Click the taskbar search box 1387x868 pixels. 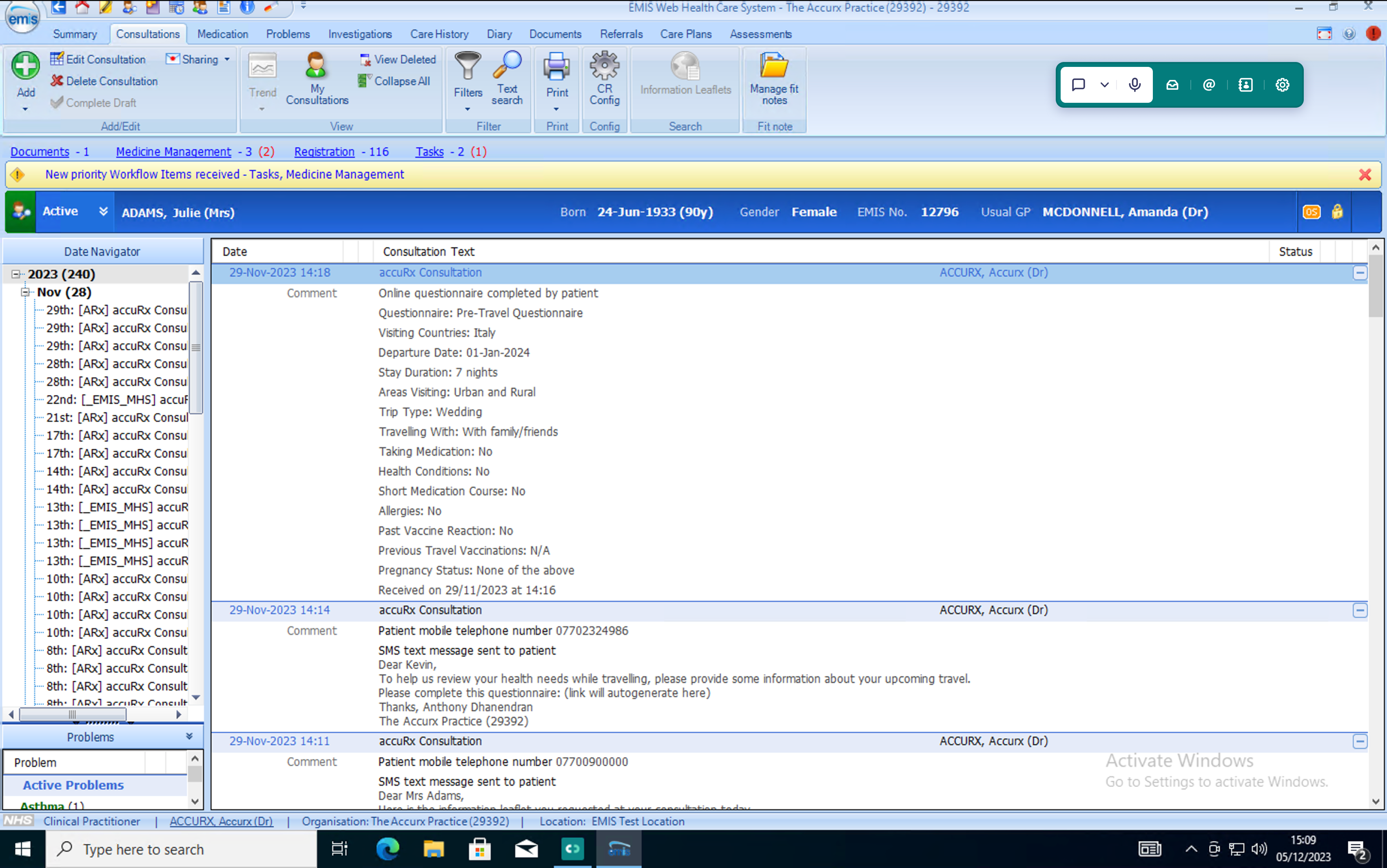(x=182, y=849)
